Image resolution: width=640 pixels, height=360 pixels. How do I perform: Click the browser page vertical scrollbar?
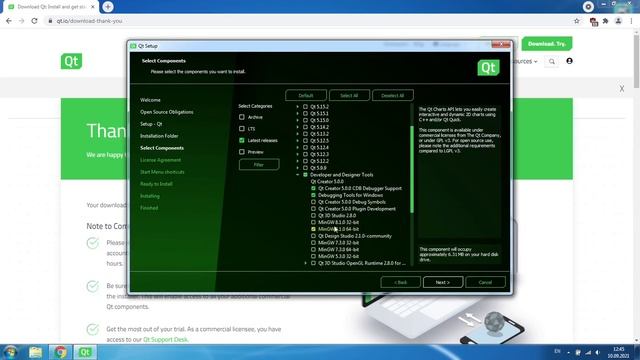636,61
